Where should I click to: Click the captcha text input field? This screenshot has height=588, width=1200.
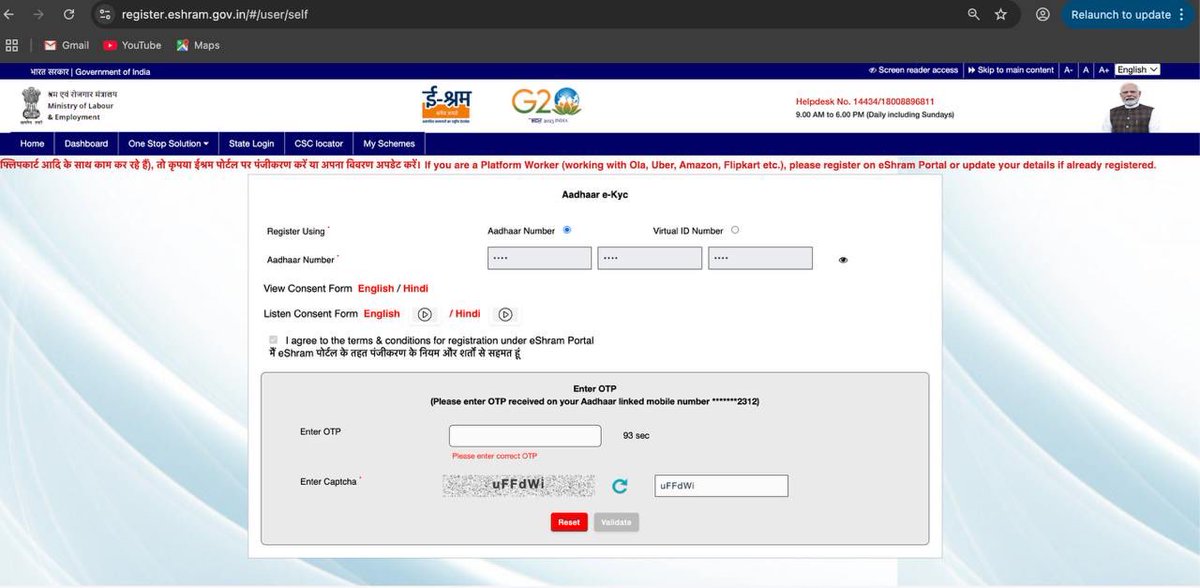point(721,485)
